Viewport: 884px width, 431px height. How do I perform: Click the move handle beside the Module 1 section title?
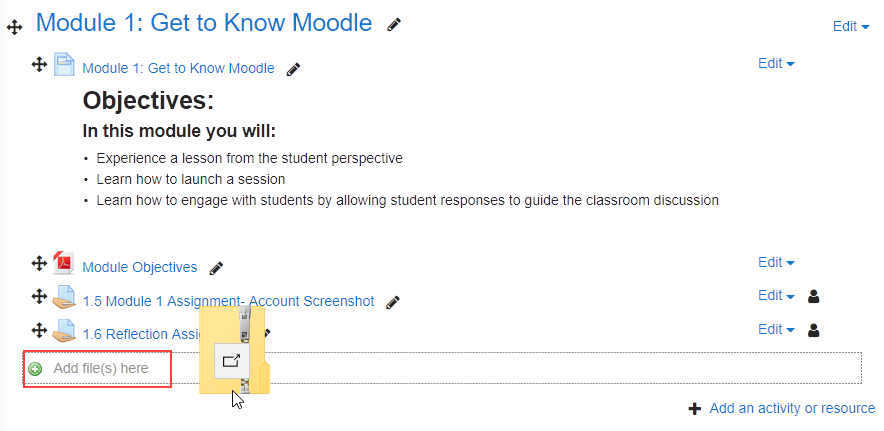tap(14, 27)
